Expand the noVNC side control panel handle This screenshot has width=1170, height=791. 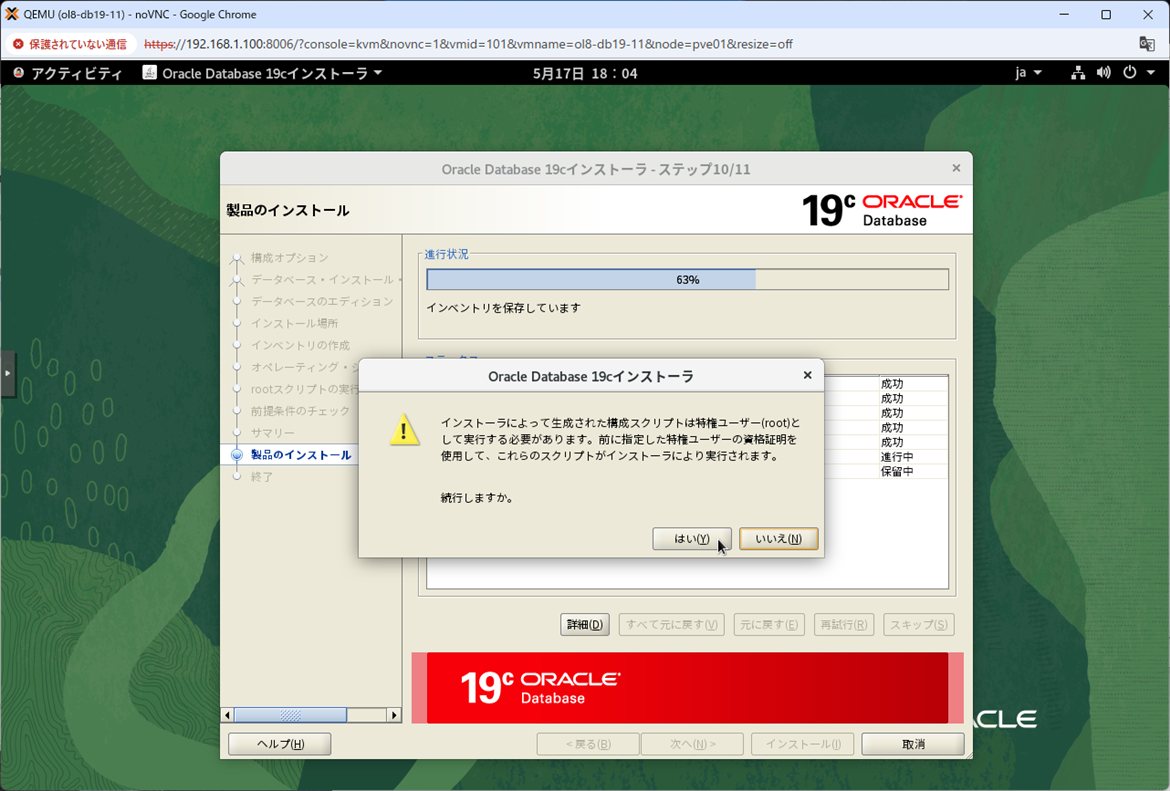[x=7, y=373]
